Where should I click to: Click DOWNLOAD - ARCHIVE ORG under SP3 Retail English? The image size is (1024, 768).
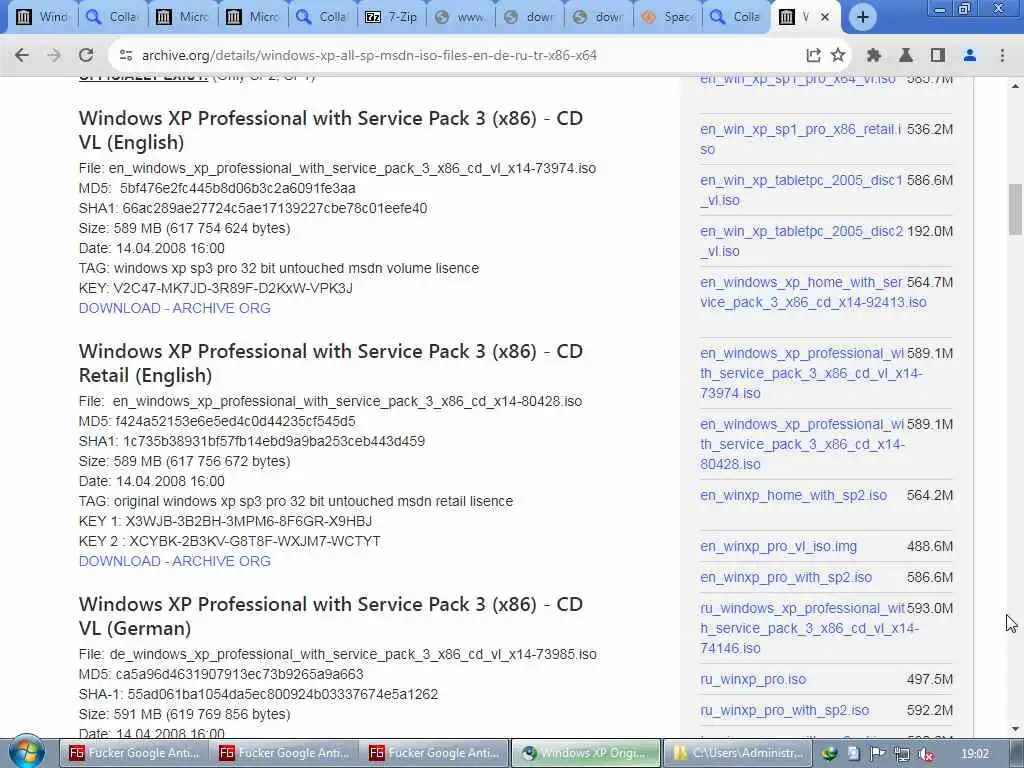click(x=174, y=561)
